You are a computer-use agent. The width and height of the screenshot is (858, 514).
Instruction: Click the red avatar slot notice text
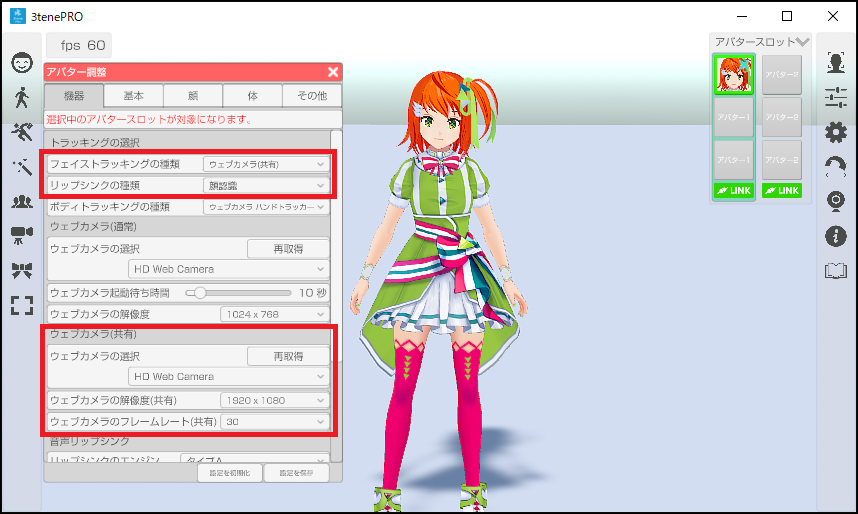149,119
